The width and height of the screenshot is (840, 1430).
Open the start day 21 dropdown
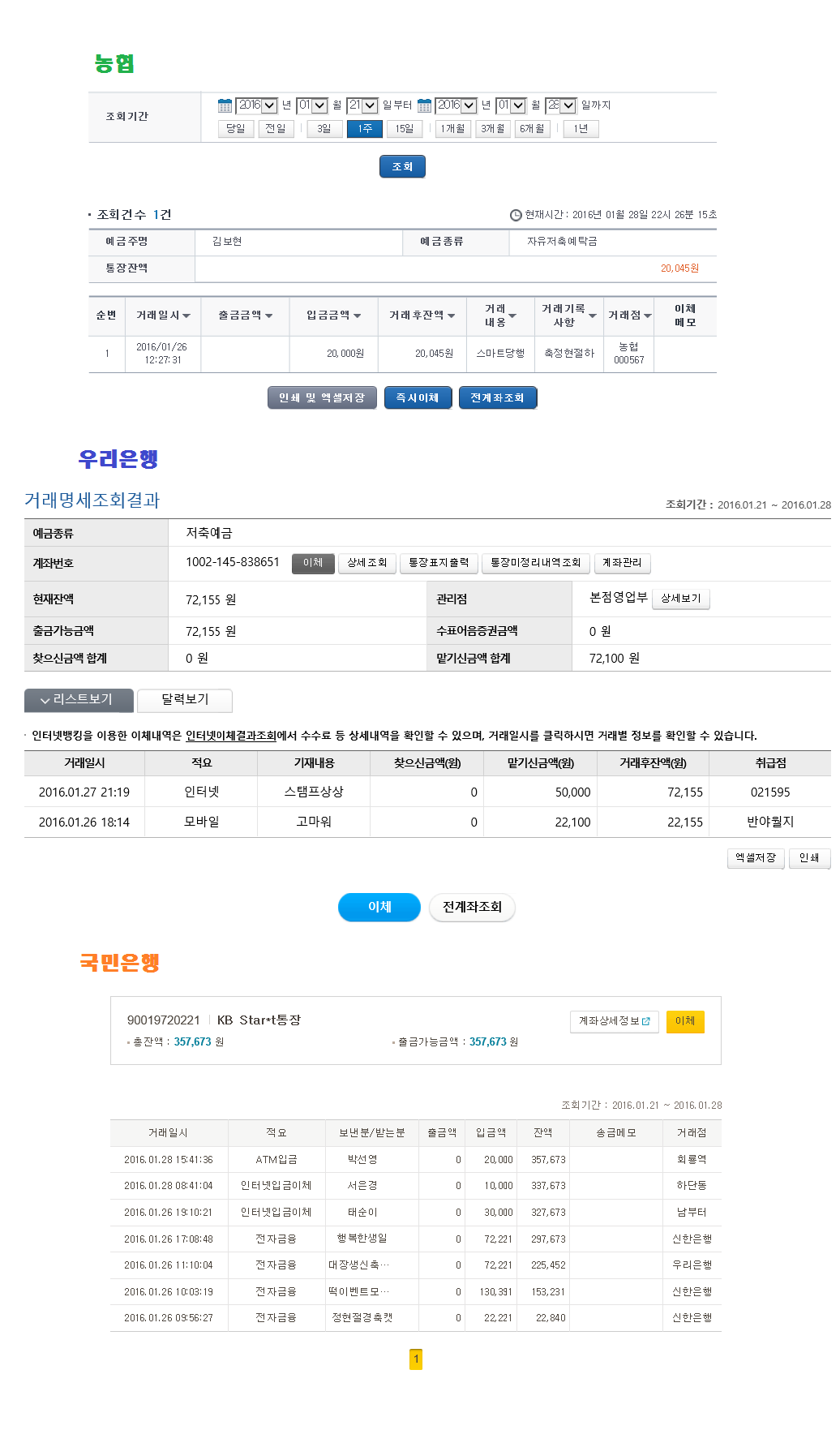pos(362,105)
